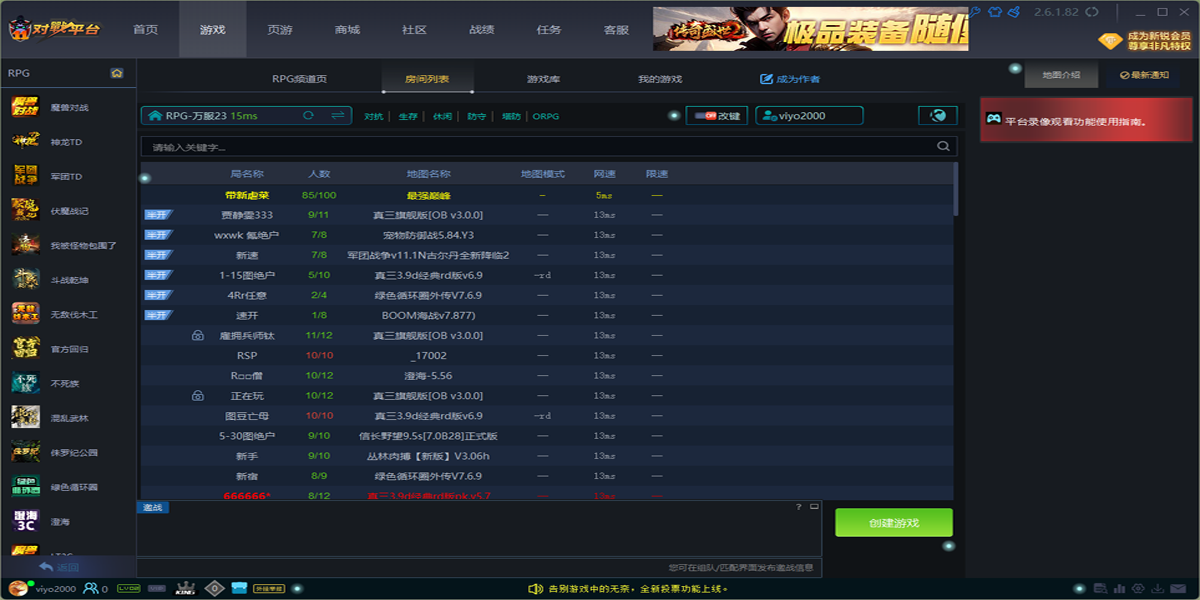Click the friends icon in bottom status bar

91,589
